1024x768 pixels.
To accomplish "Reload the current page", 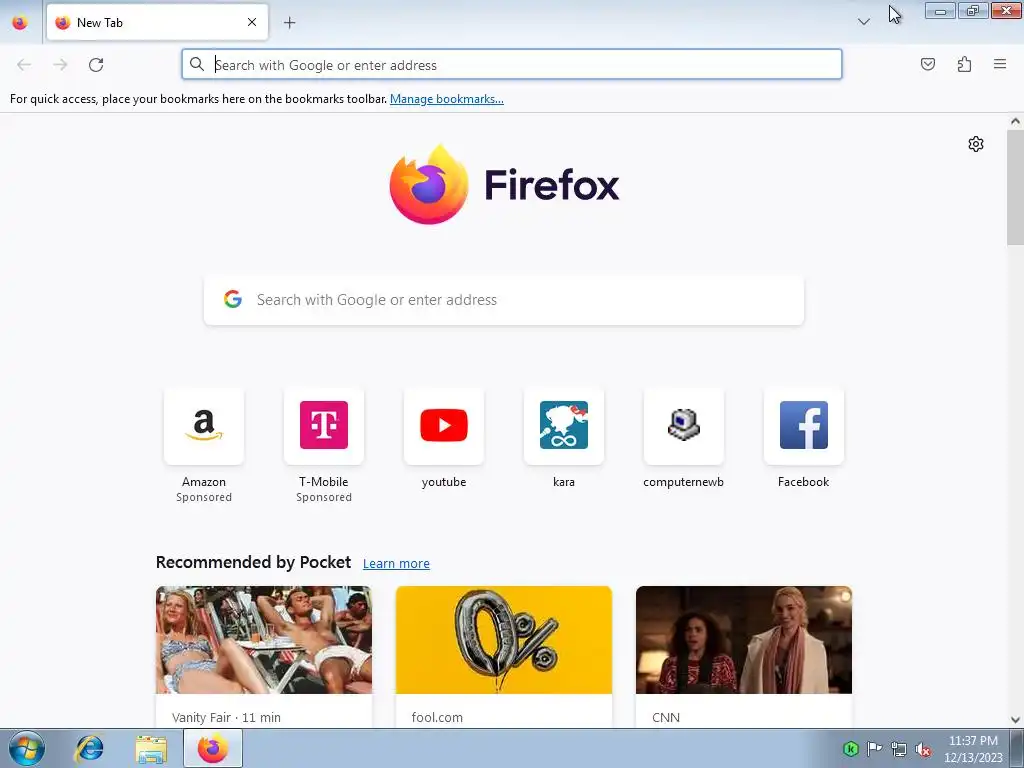I will point(96,65).
